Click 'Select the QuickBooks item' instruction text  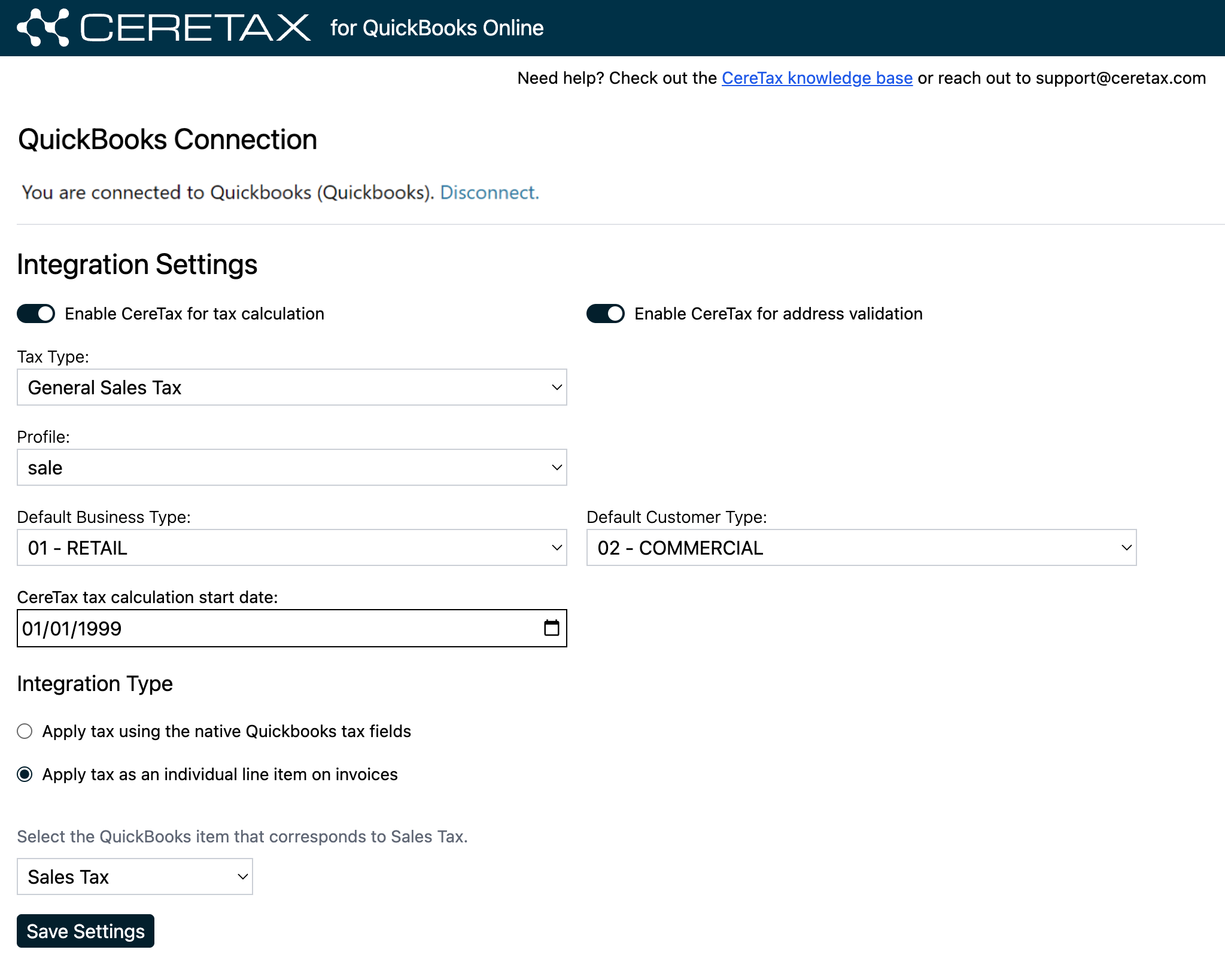coord(242,836)
